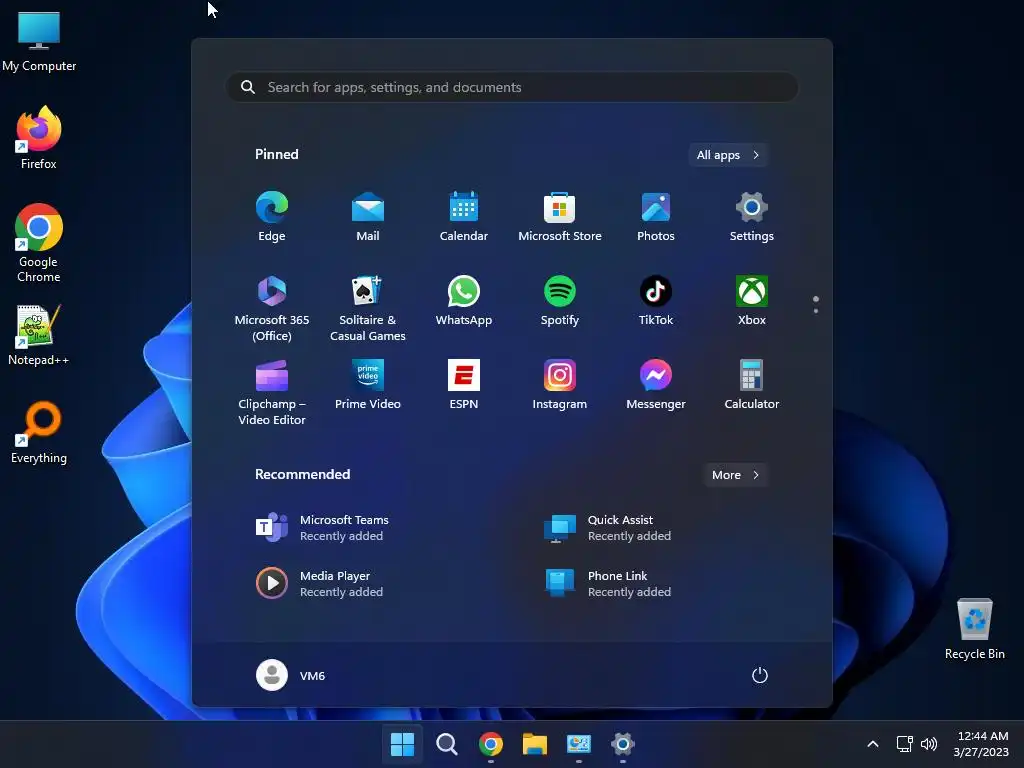Open Microsoft 365 (Office)
This screenshot has width=1024, height=768.
[x=272, y=308]
